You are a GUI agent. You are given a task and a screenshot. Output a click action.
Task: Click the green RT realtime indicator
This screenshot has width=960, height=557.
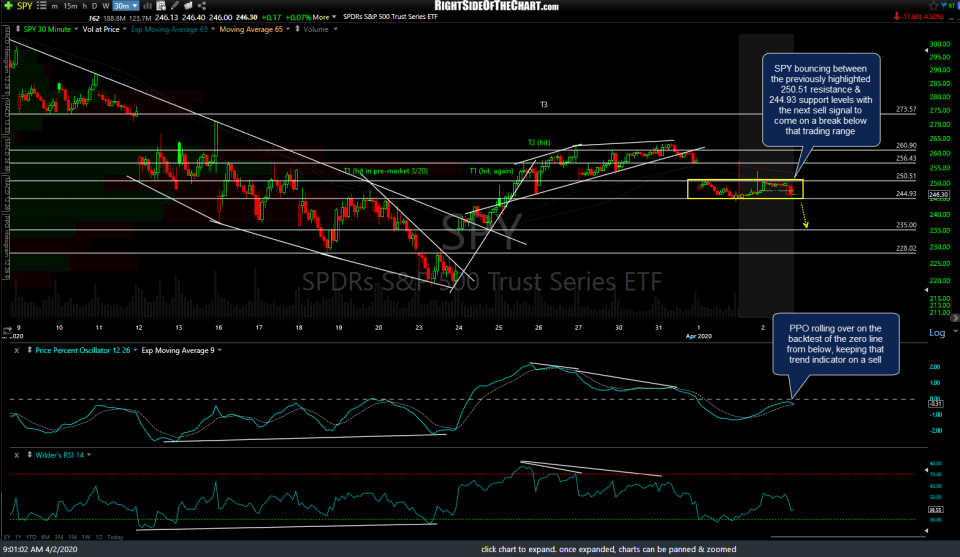952,6
